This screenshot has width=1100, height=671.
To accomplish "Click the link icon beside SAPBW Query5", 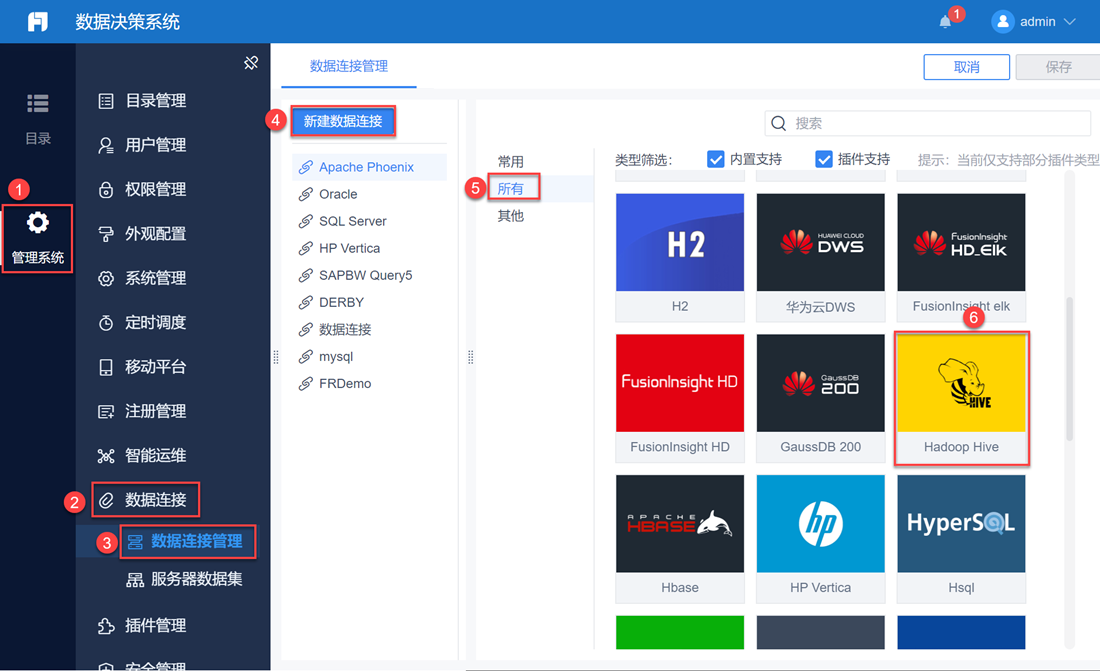I will tap(305, 275).
